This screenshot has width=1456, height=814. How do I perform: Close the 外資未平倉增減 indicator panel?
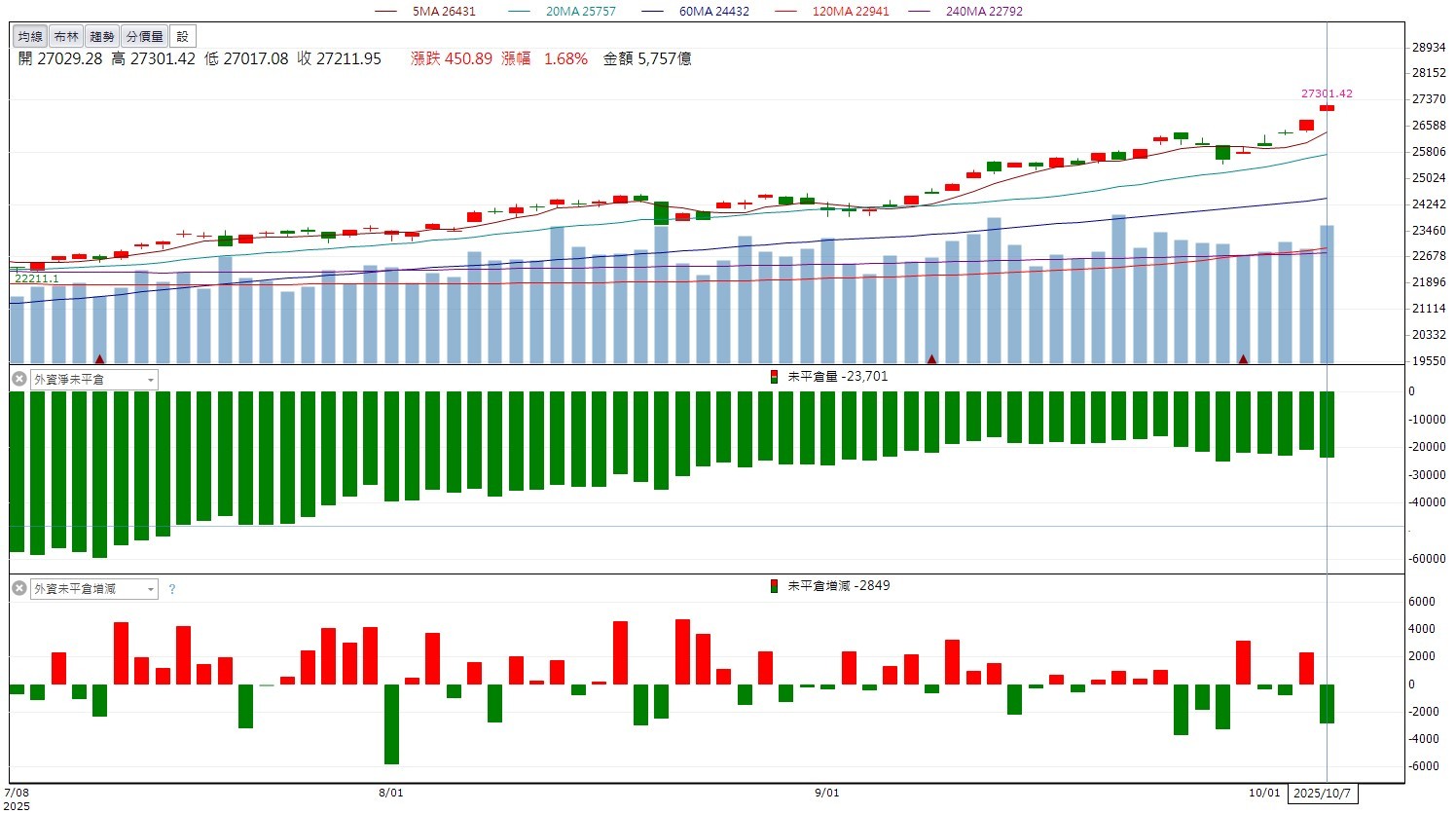[18, 589]
